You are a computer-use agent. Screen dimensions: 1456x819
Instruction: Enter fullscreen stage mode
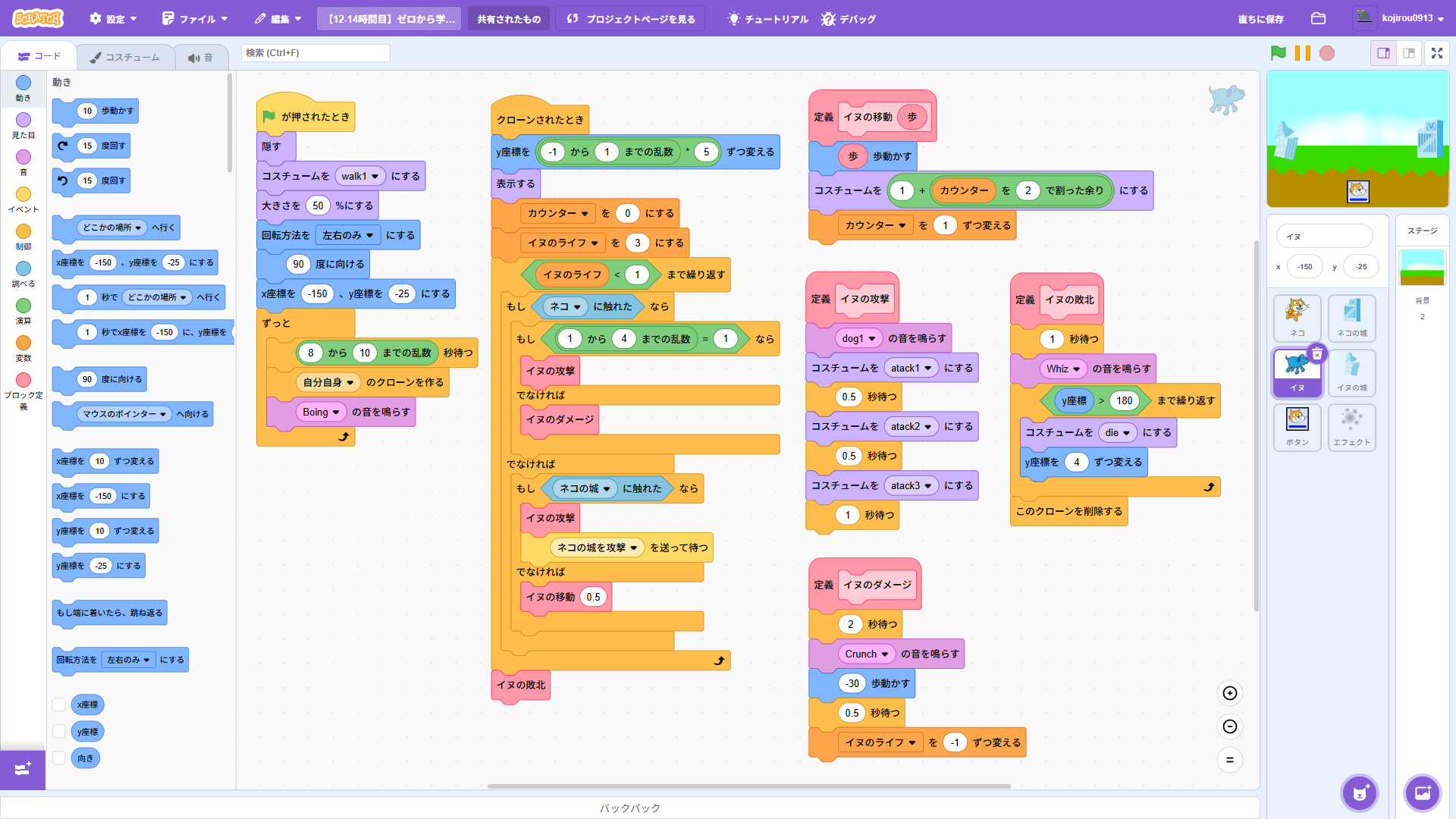click(1437, 53)
